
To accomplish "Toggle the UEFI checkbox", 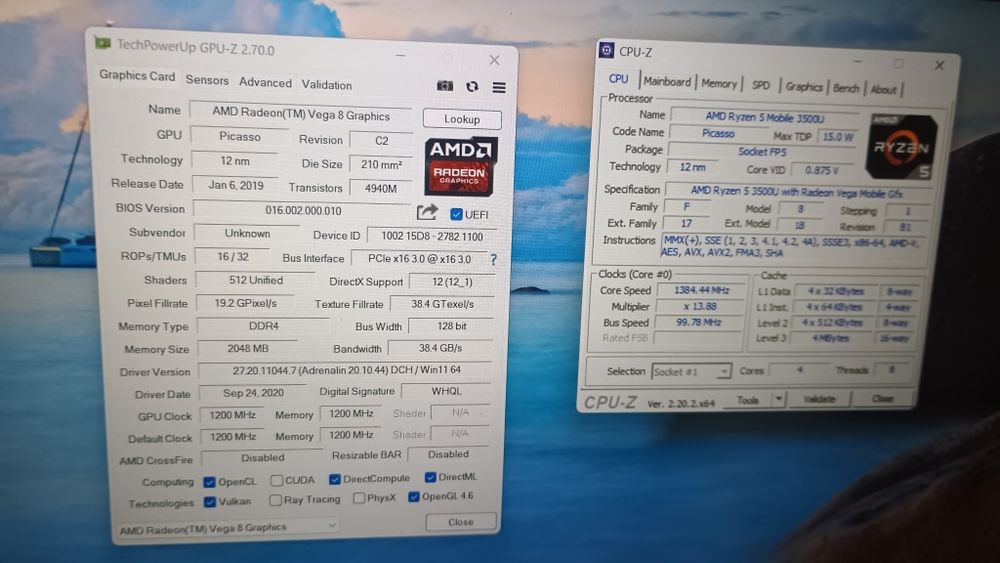I will [456, 214].
